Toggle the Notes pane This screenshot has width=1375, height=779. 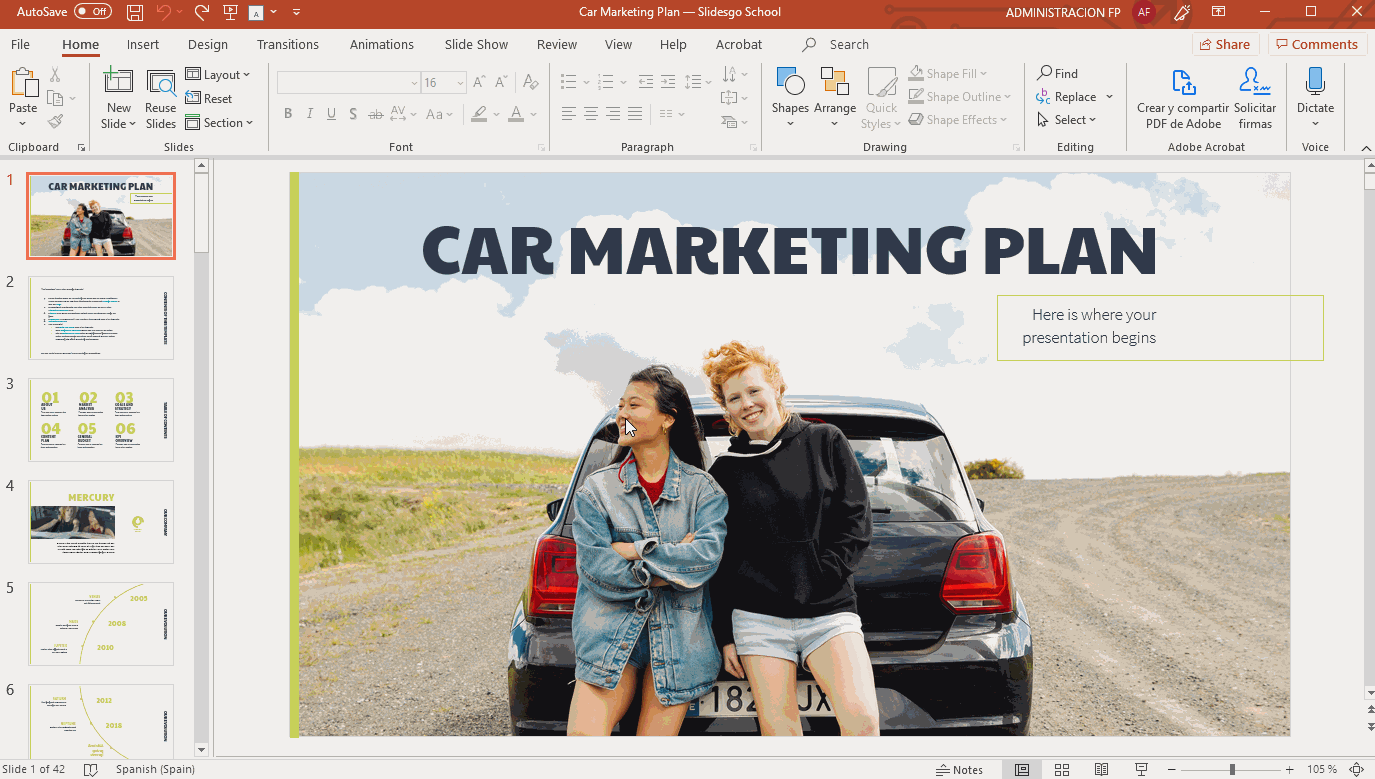pos(960,769)
